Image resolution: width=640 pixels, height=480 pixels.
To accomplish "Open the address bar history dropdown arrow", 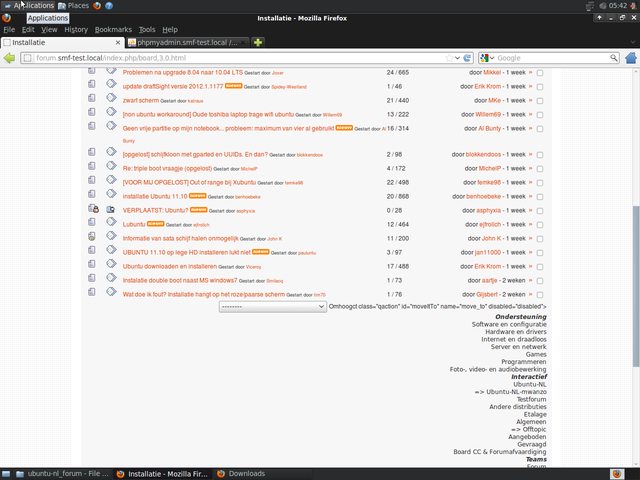I will click(458, 58).
